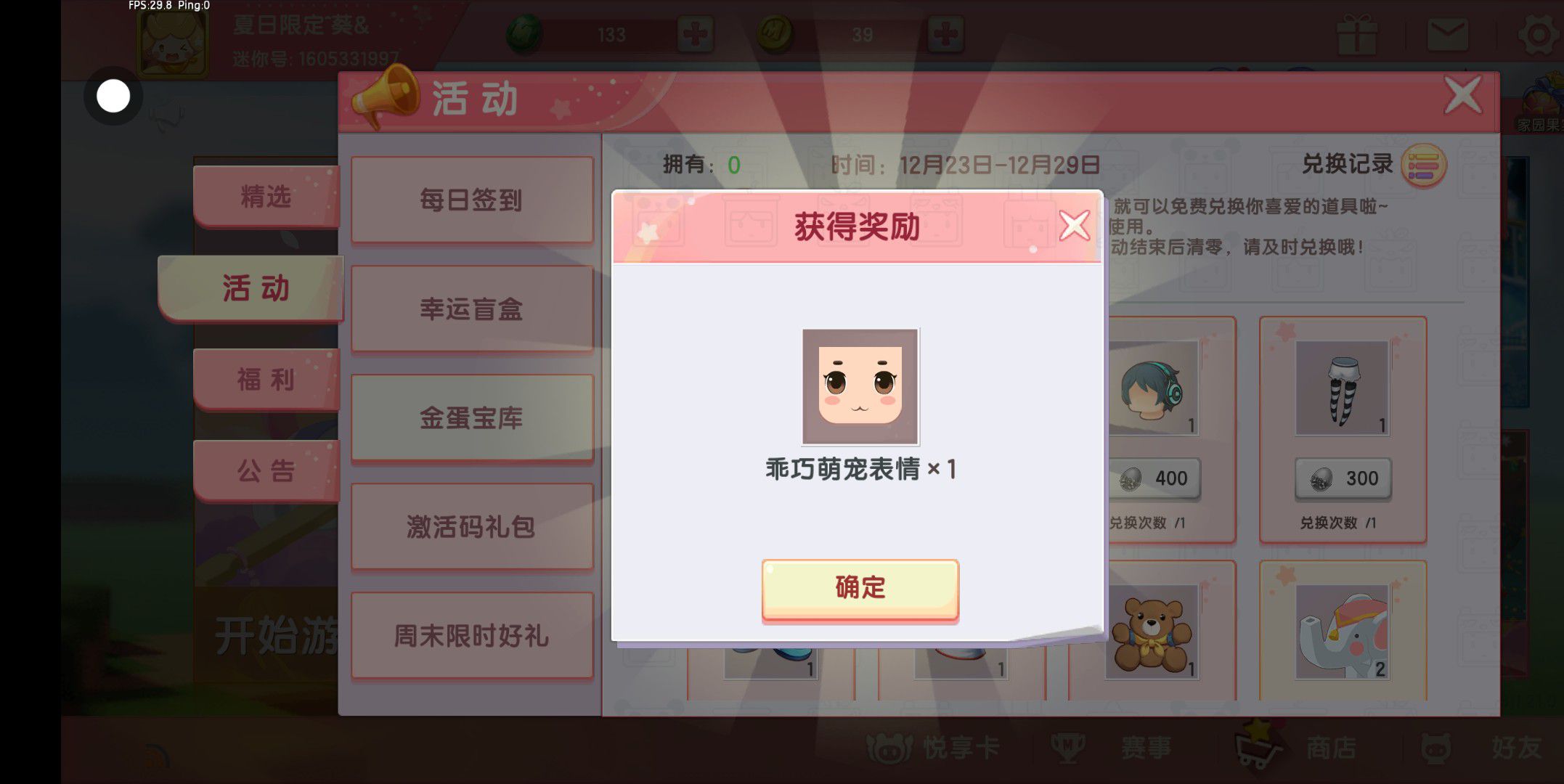Open the 激活码礼包 activation code tab

click(472, 526)
